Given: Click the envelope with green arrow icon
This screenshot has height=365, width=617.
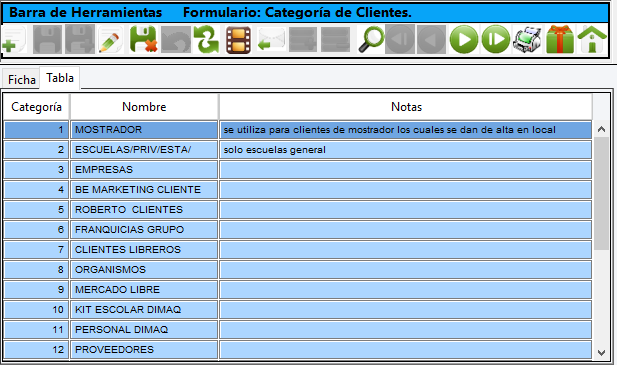Looking at the screenshot, I should pyautogui.click(x=271, y=39).
